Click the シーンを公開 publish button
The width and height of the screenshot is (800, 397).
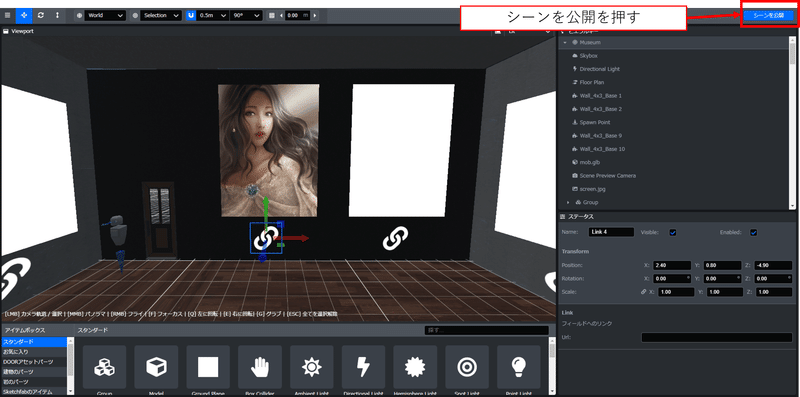point(768,15)
